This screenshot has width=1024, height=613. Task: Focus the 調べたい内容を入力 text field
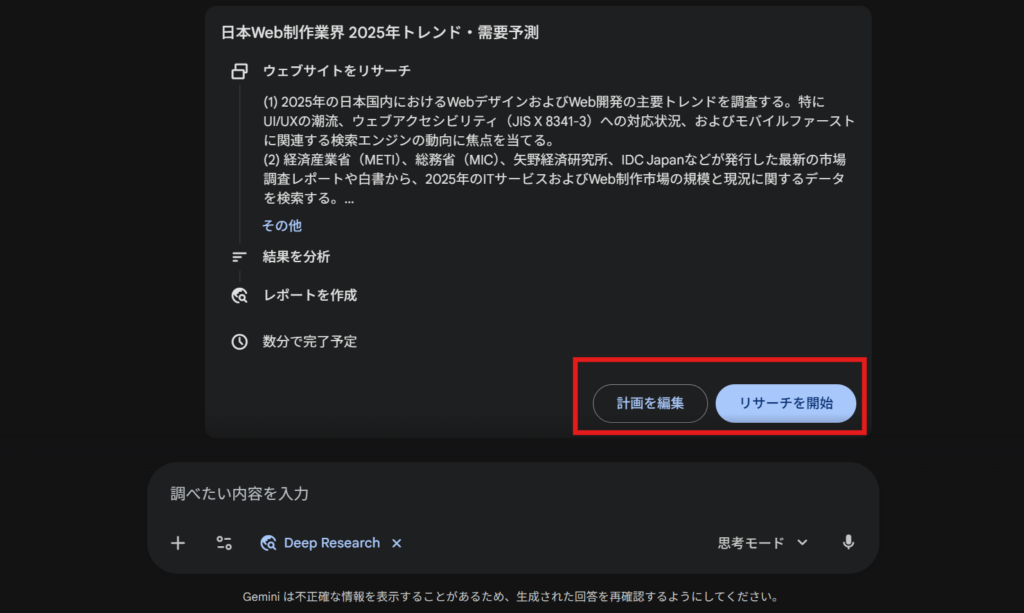pyautogui.click(x=500, y=494)
